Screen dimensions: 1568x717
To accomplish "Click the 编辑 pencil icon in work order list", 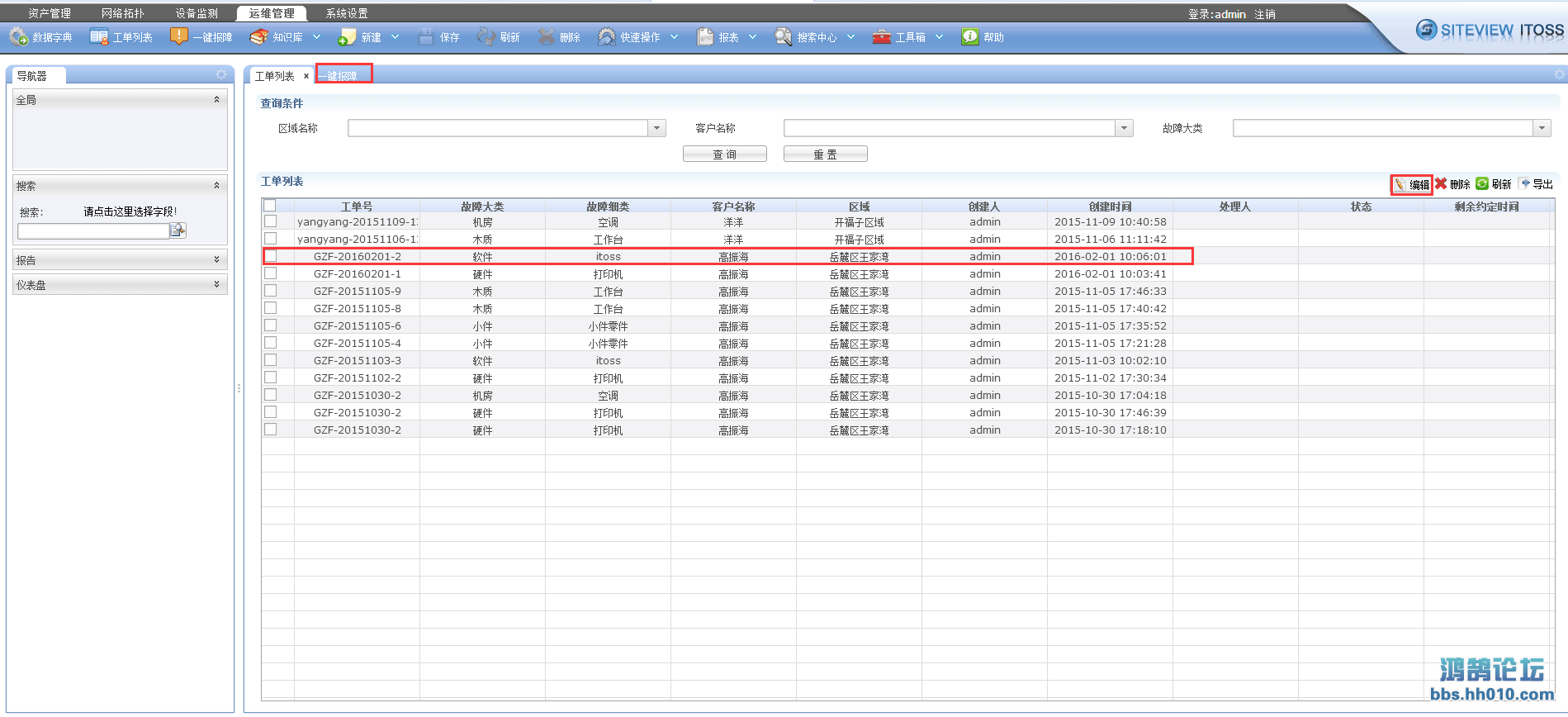I will point(1400,184).
